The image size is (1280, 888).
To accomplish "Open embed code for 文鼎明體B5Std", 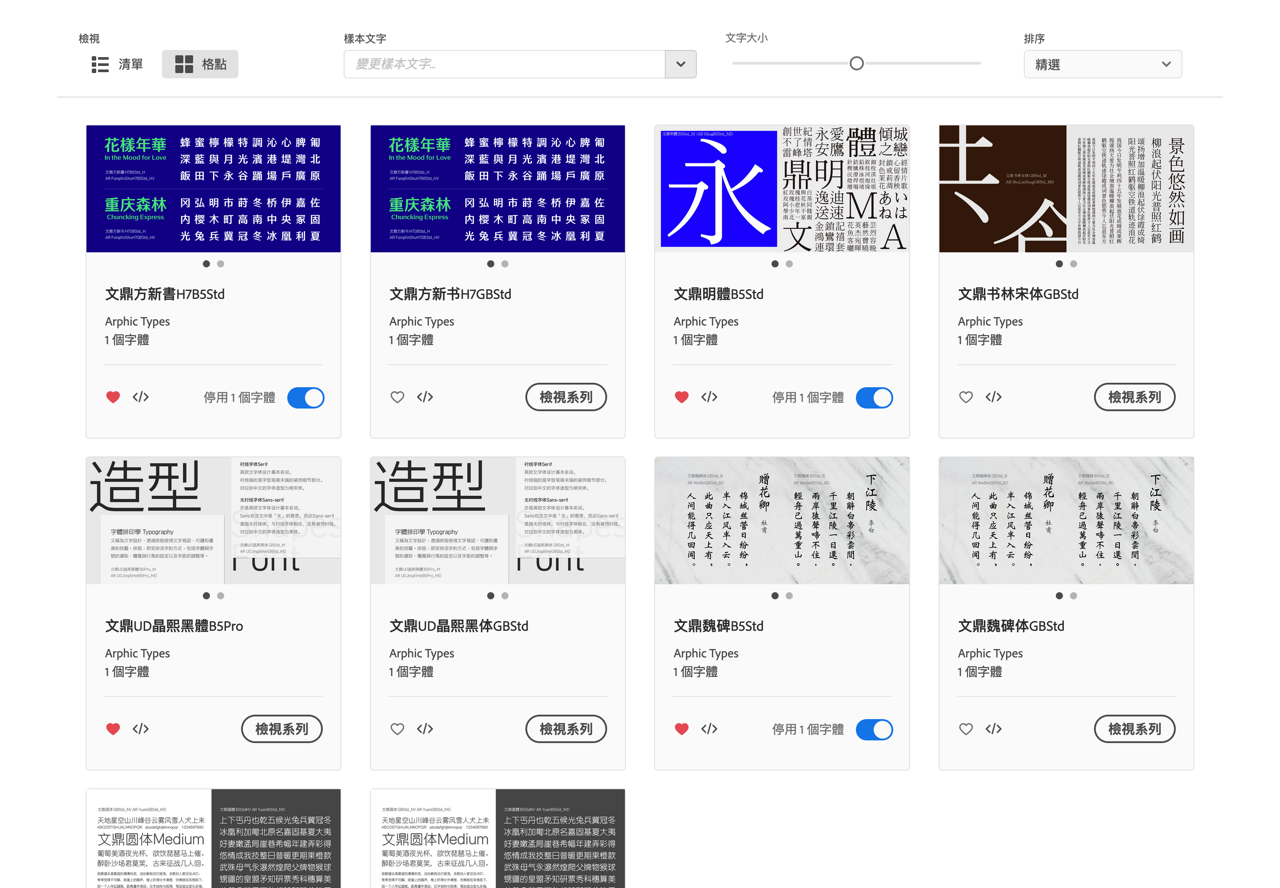I will coord(709,397).
